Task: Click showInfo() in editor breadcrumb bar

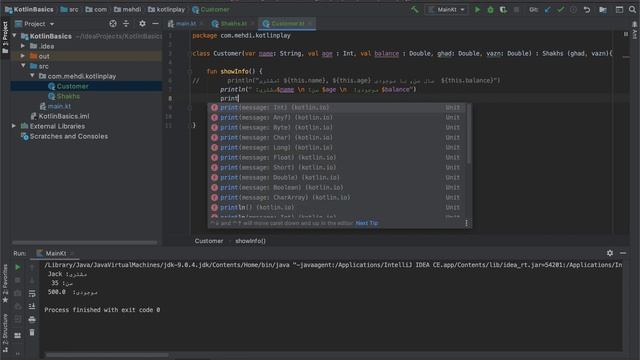Action: click(250, 241)
